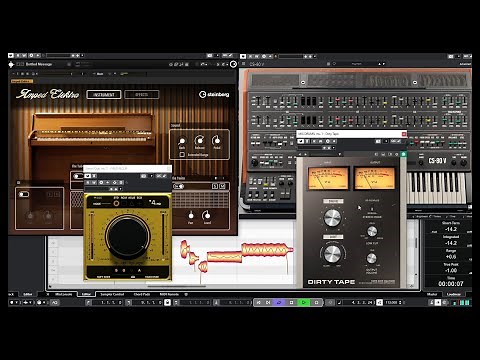This screenshot has height=360, width=480.
Task: Switch to the Editor lower zone tab
Action: coord(86,294)
